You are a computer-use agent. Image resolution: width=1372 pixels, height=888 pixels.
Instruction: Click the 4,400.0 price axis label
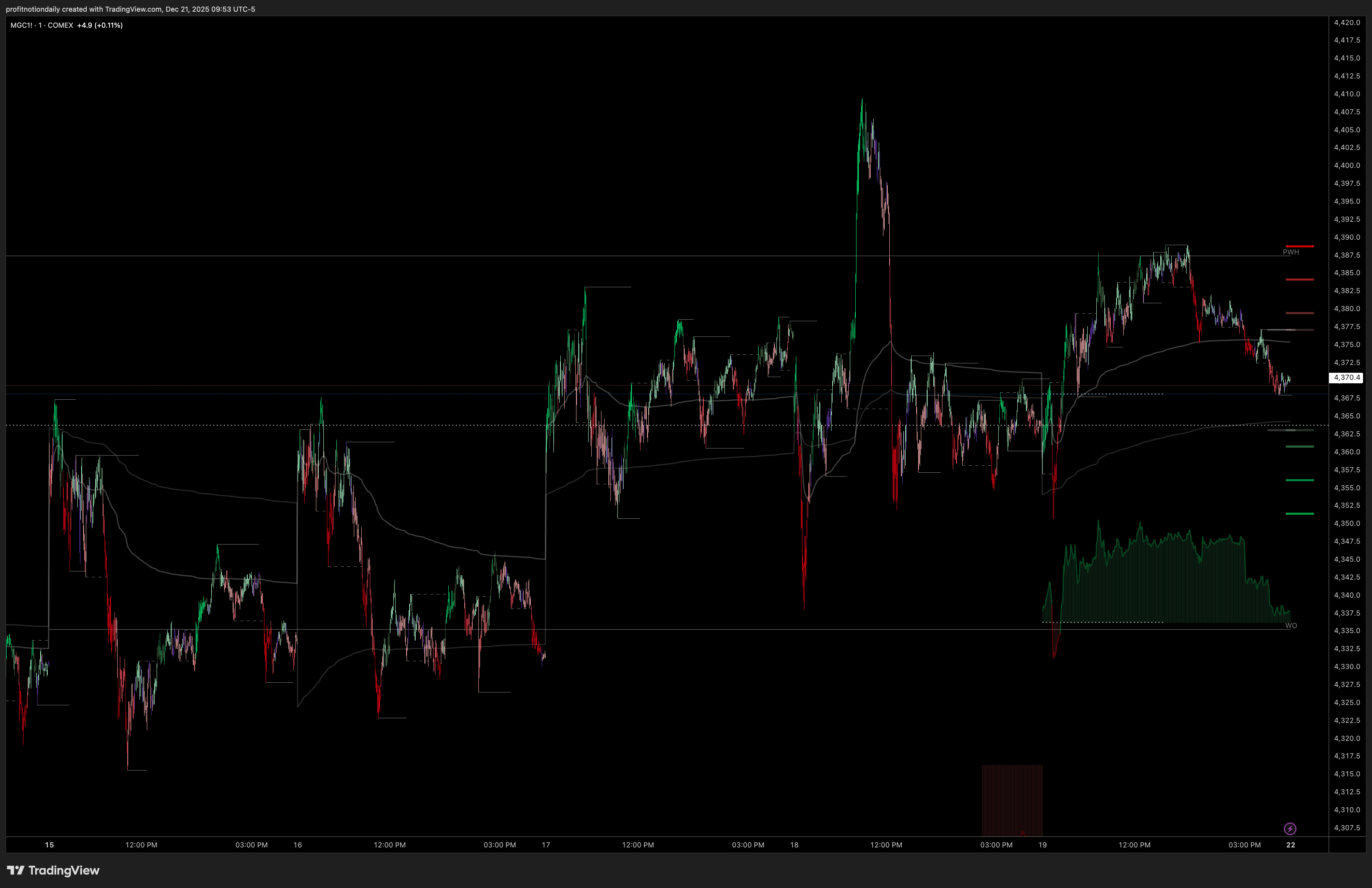point(1347,165)
